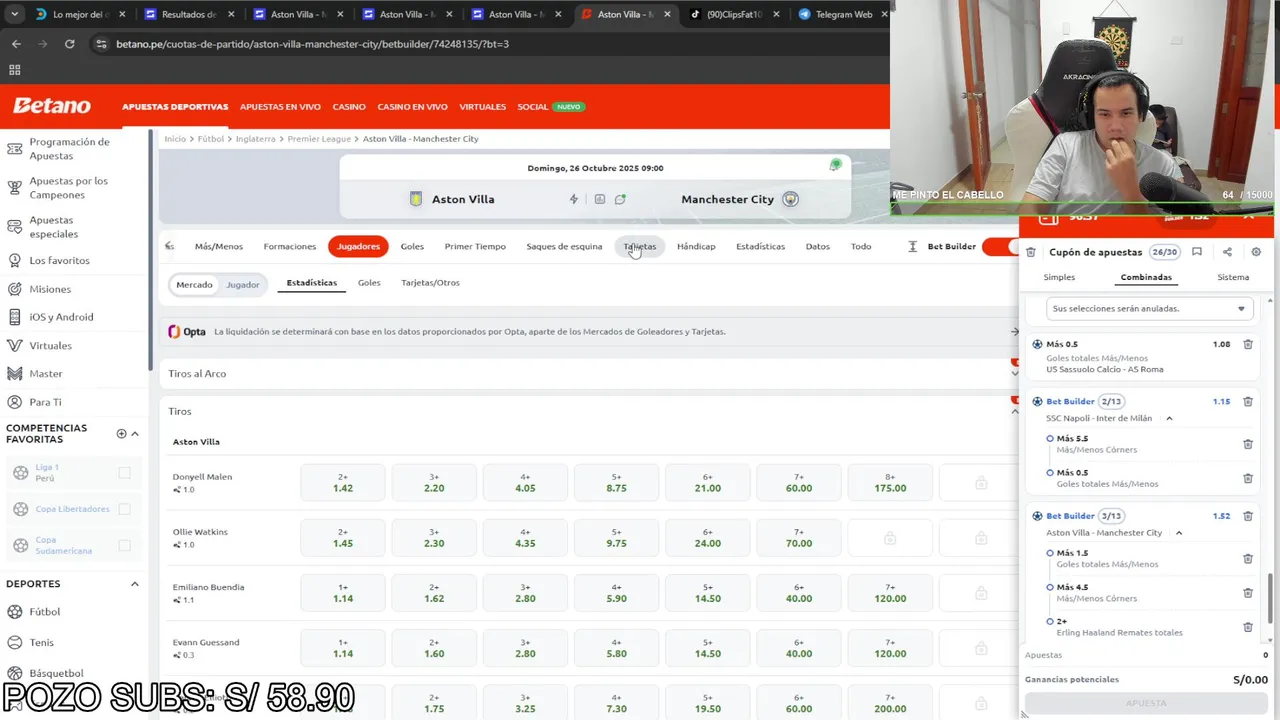Switch to the Sistema coupon tab
The height and width of the screenshot is (720, 1280).
[1233, 277]
